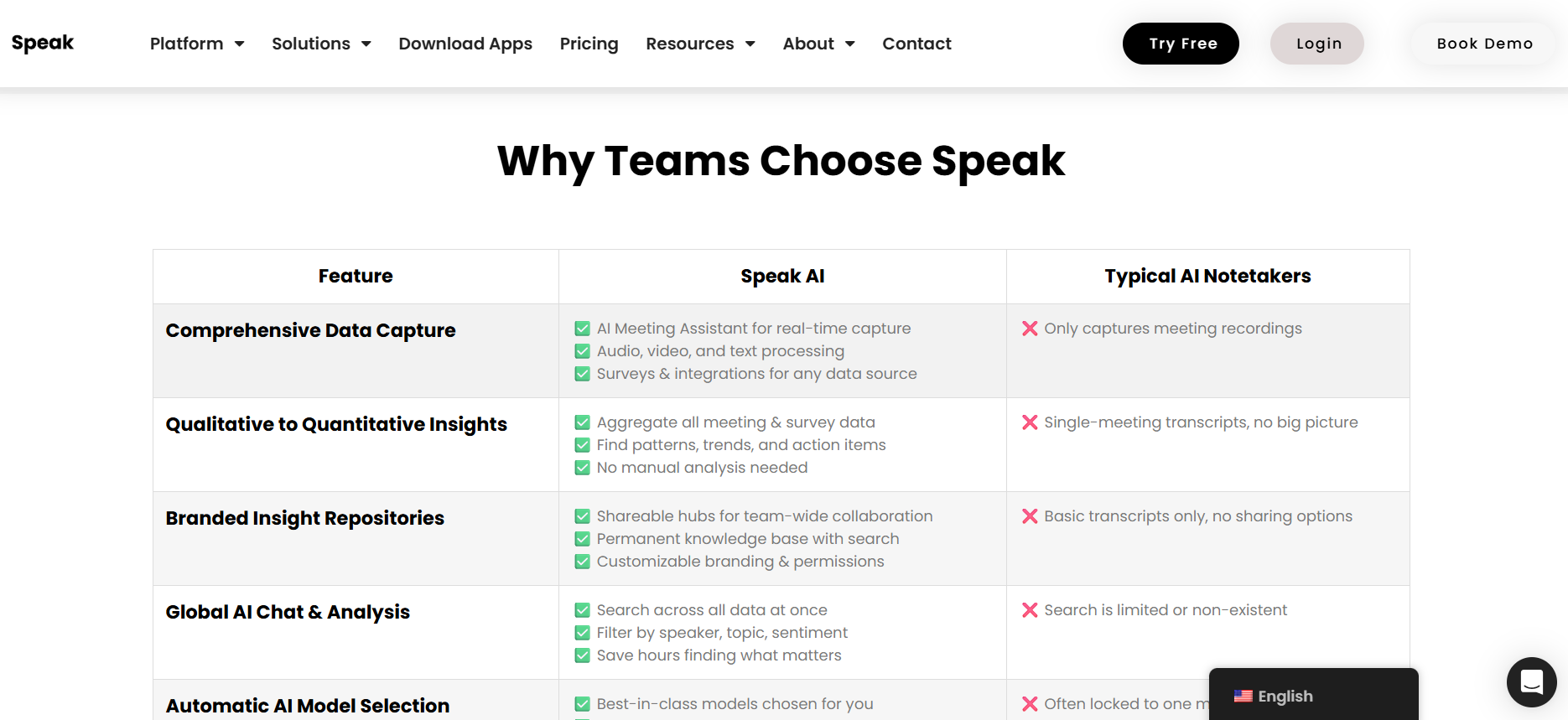
Task: Click the 'Typical AI Notetakers' column header
Action: pyautogui.click(x=1207, y=277)
